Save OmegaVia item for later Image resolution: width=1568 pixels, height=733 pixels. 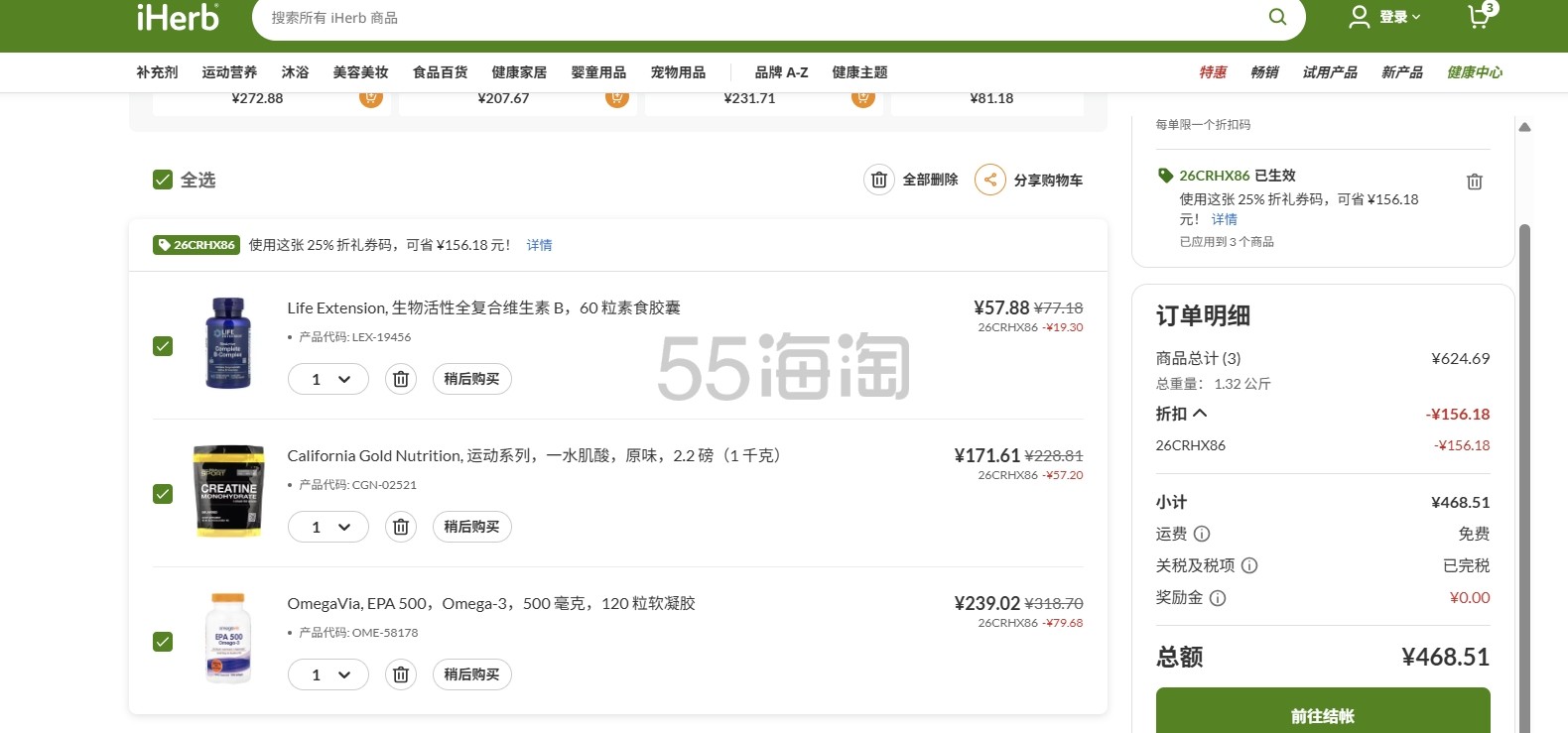coord(471,674)
